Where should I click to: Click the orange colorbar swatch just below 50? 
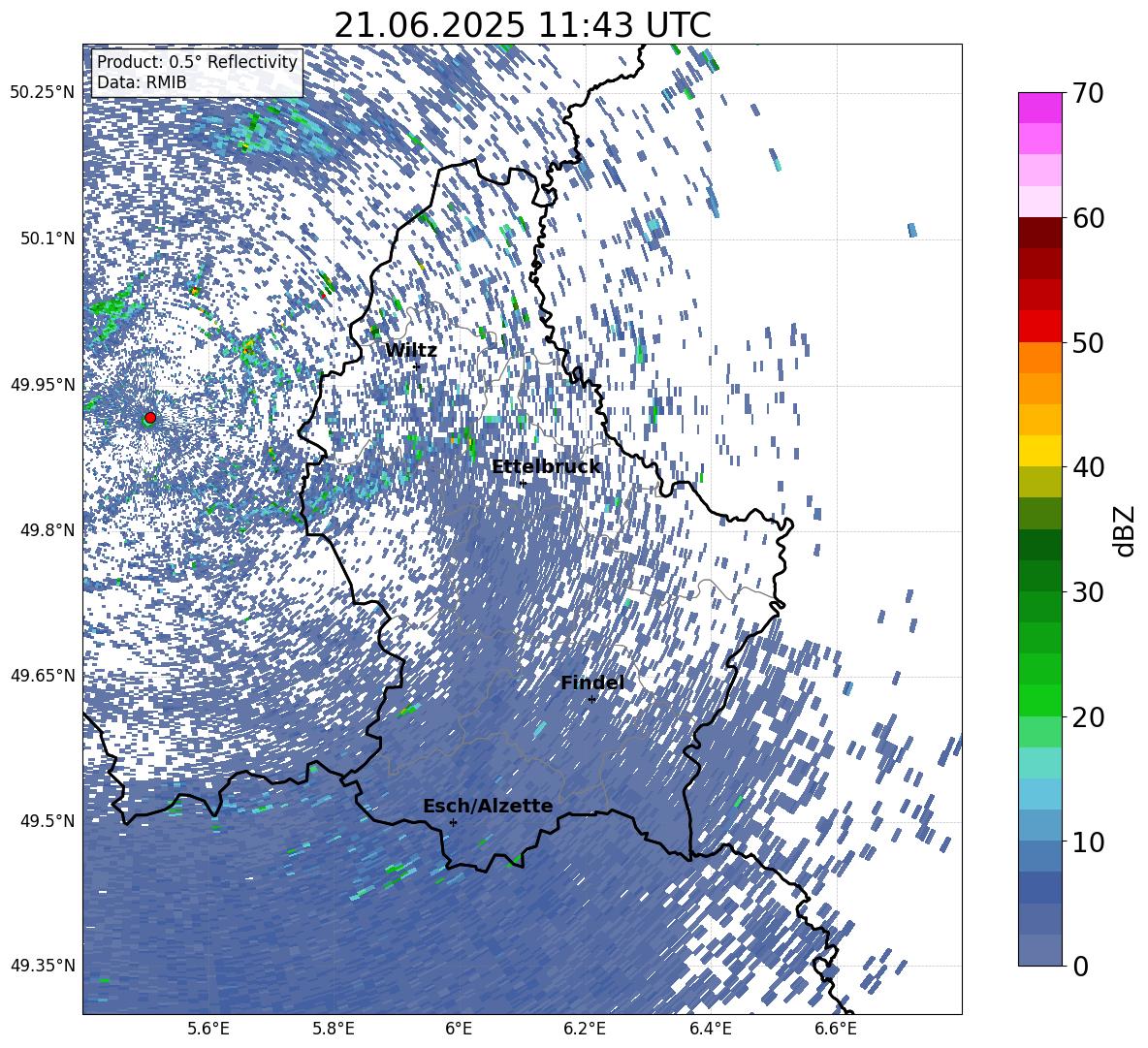coord(1039,358)
